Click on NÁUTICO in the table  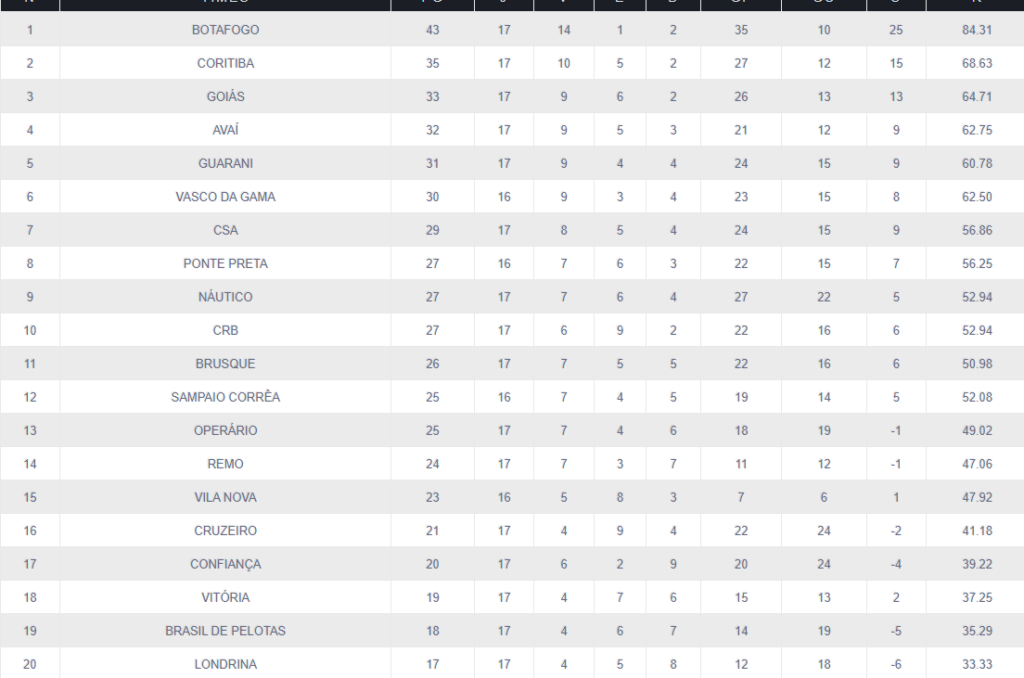(x=225, y=297)
